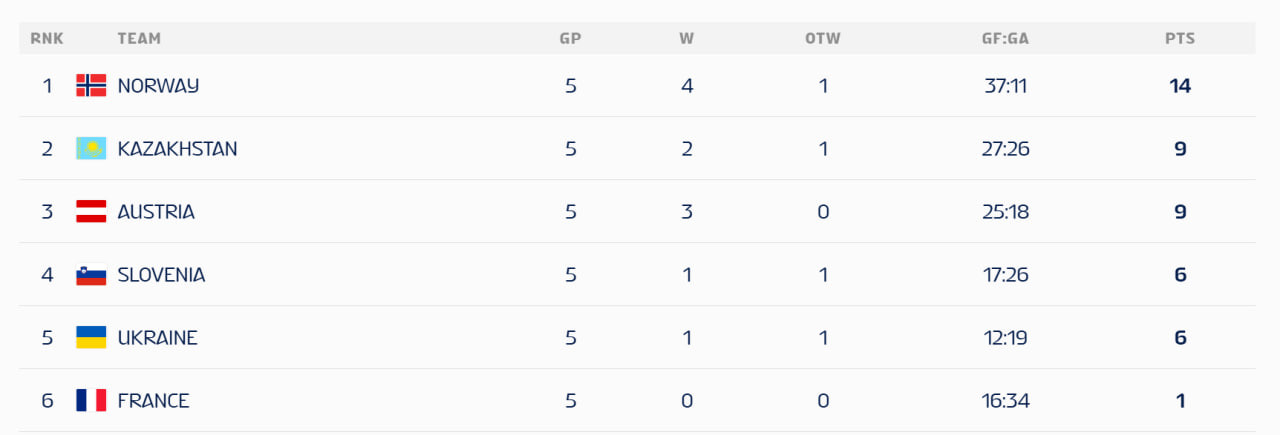Click the RNK column header

[47, 39]
